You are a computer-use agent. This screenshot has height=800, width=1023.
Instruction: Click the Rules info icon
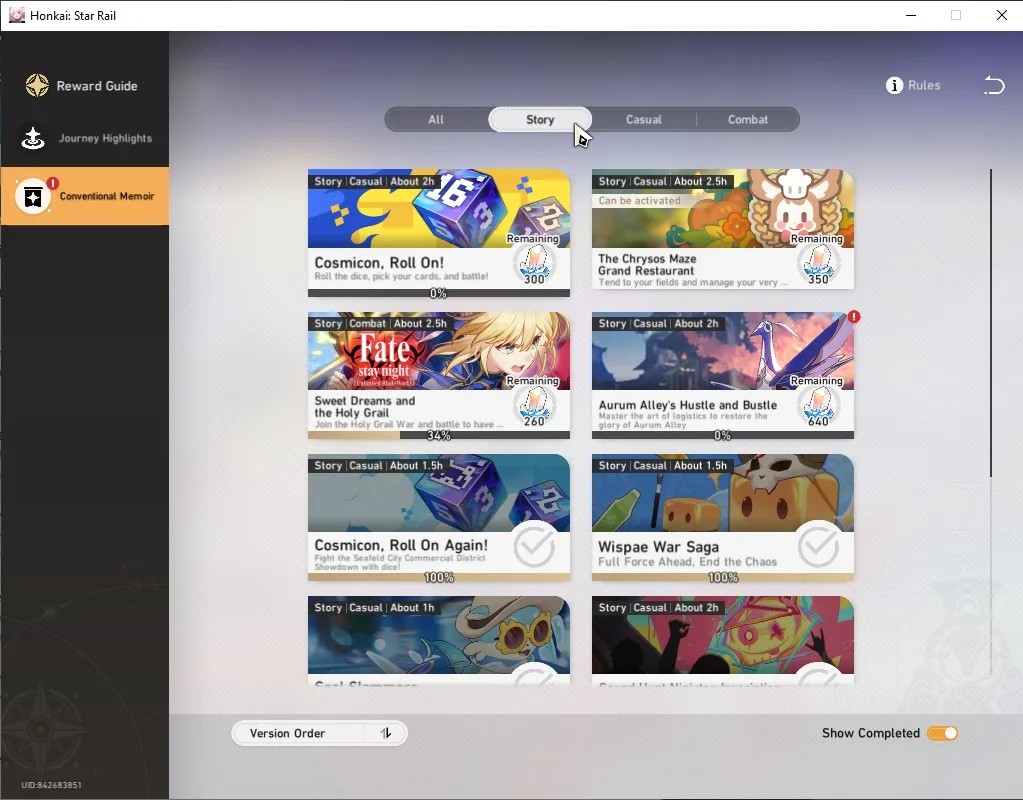(894, 85)
